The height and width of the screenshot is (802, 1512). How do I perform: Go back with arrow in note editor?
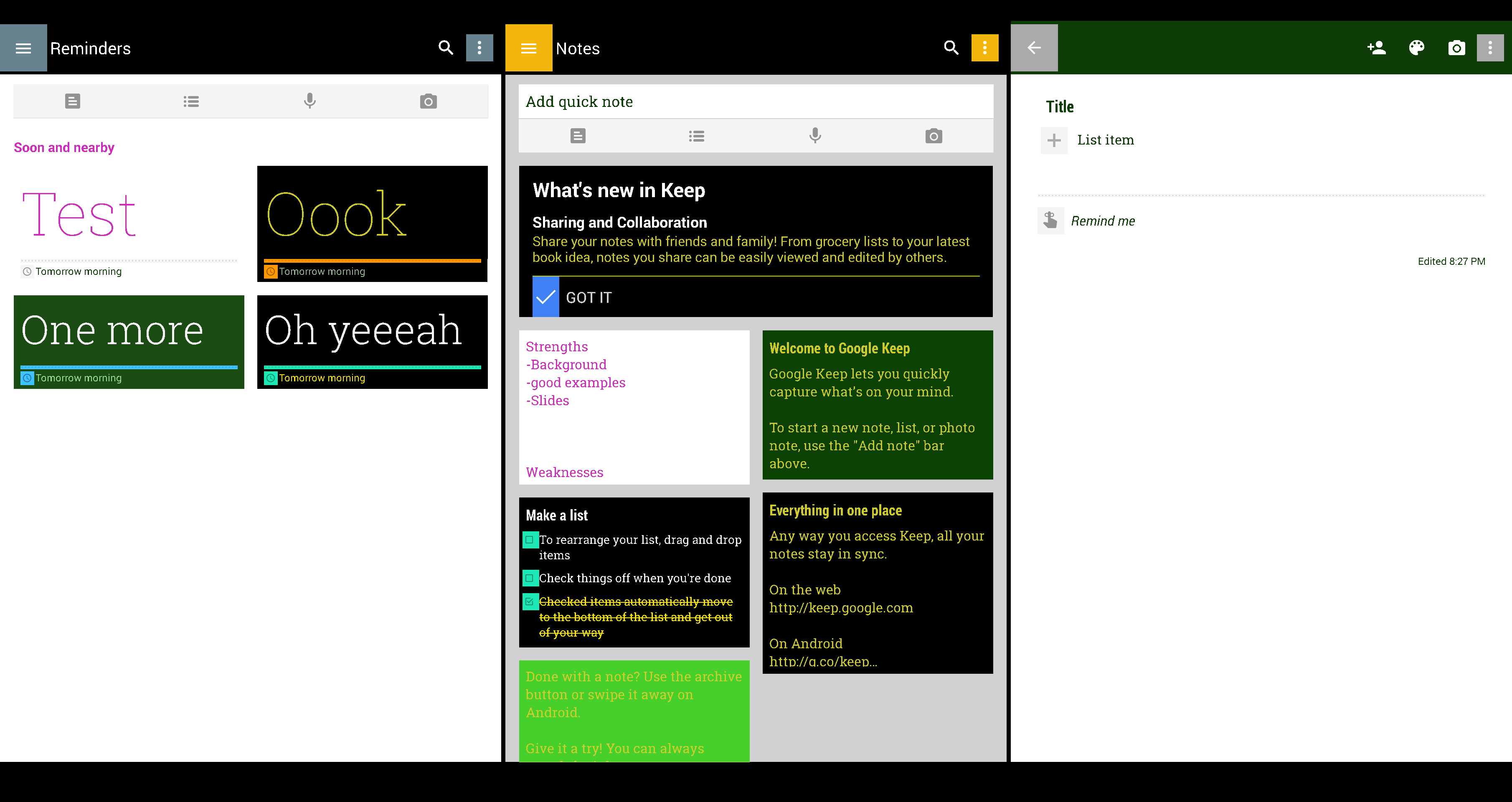(x=1034, y=48)
